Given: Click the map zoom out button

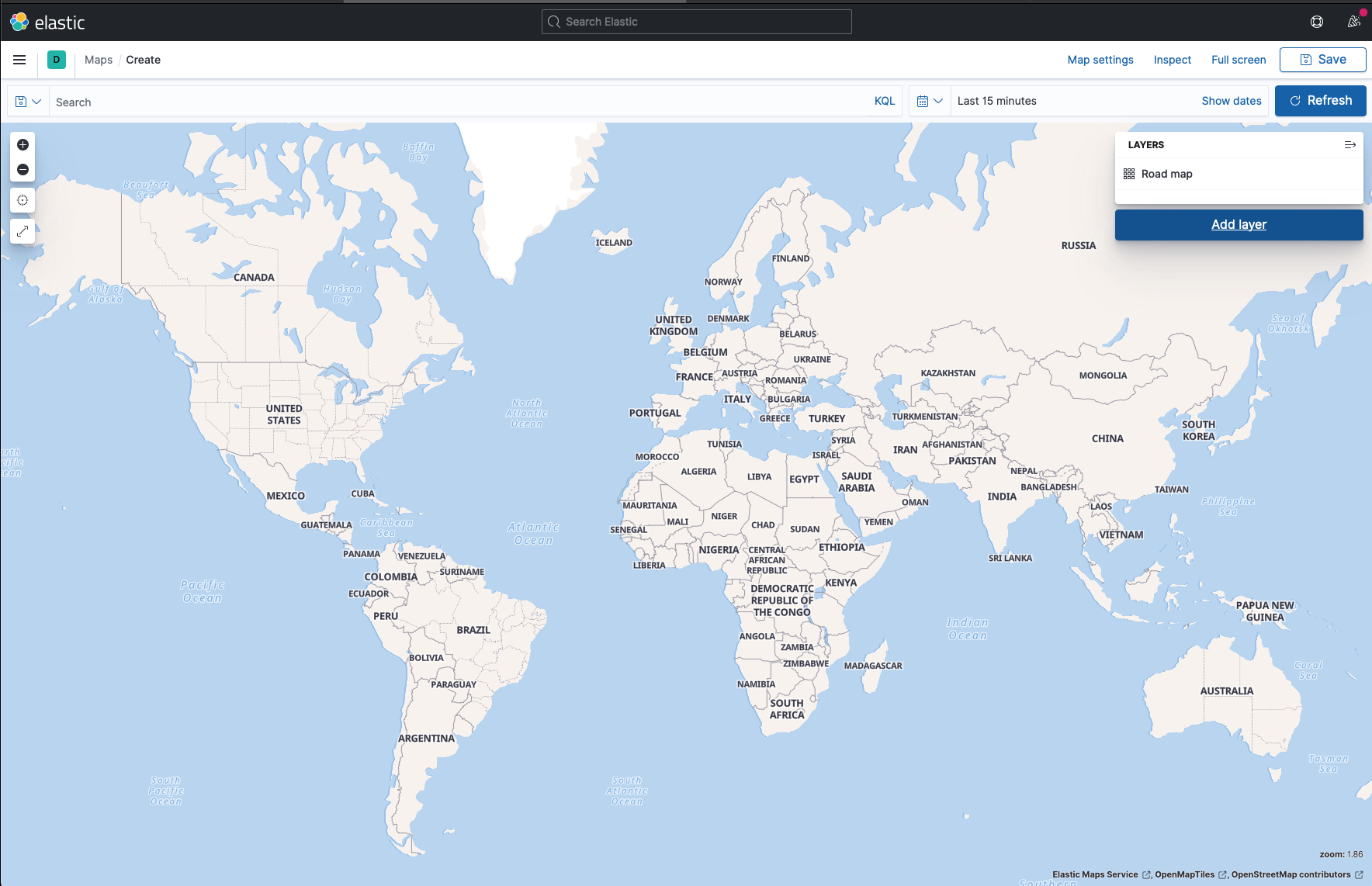Looking at the screenshot, I should tap(23, 170).
